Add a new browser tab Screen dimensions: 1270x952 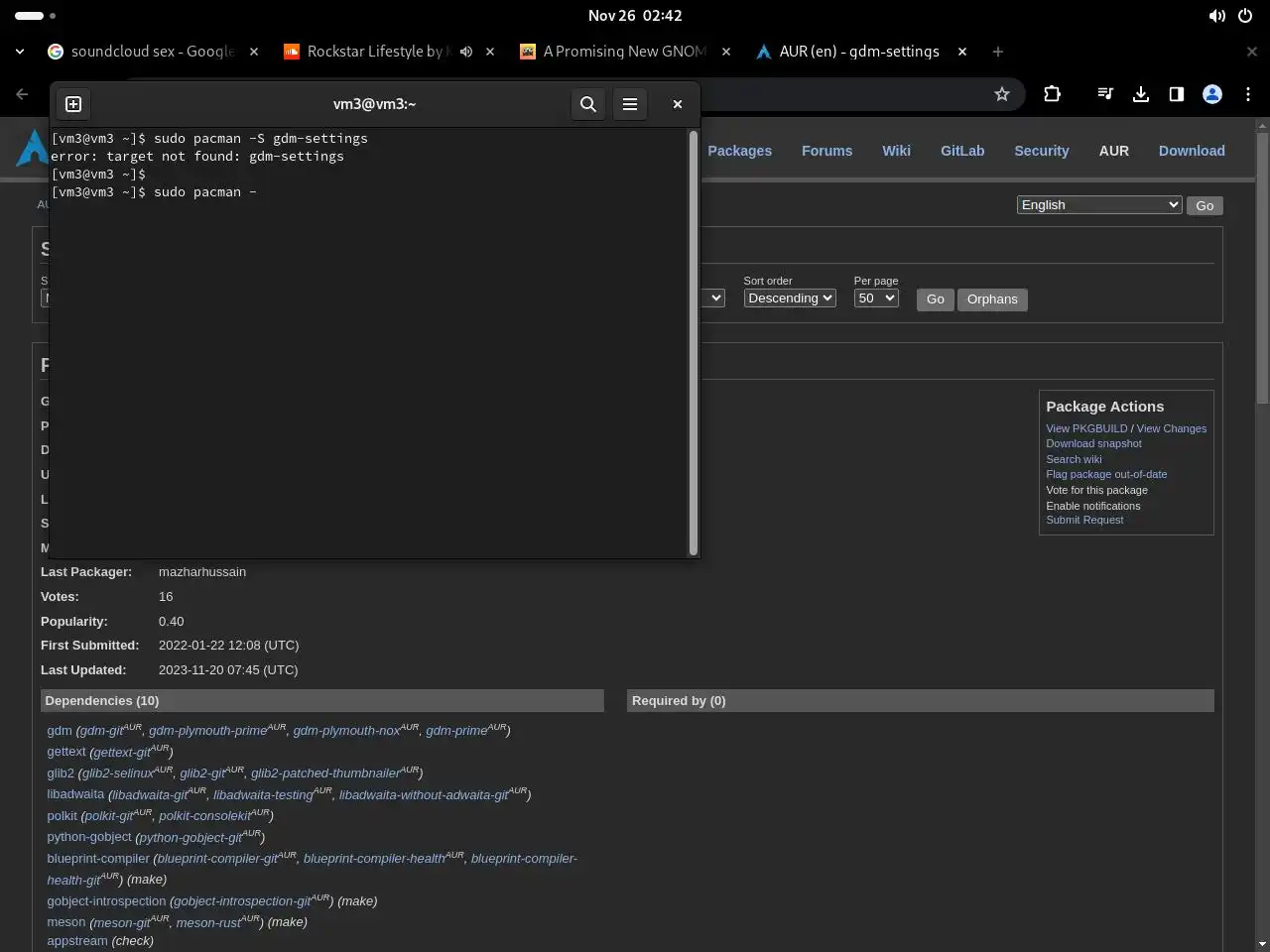click(998, 52)
